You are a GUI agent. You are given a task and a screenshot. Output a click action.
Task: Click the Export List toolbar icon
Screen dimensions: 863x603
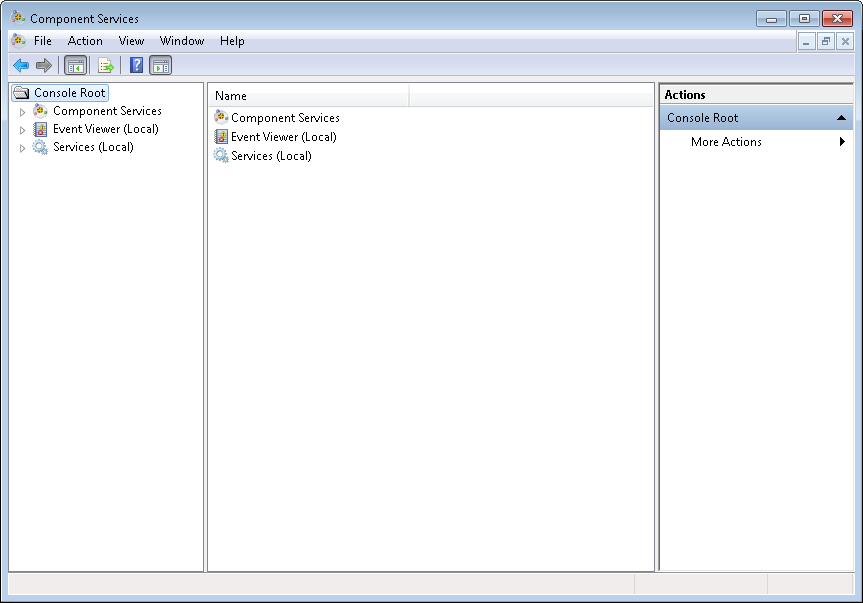[x=106, y=65]
